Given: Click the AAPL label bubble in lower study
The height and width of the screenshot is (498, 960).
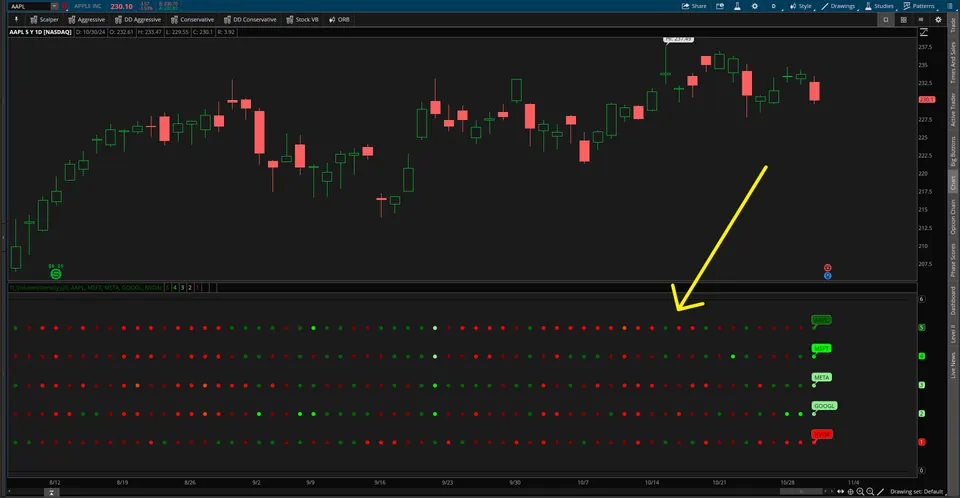Looking at the screenshot, I should (821, 320).
